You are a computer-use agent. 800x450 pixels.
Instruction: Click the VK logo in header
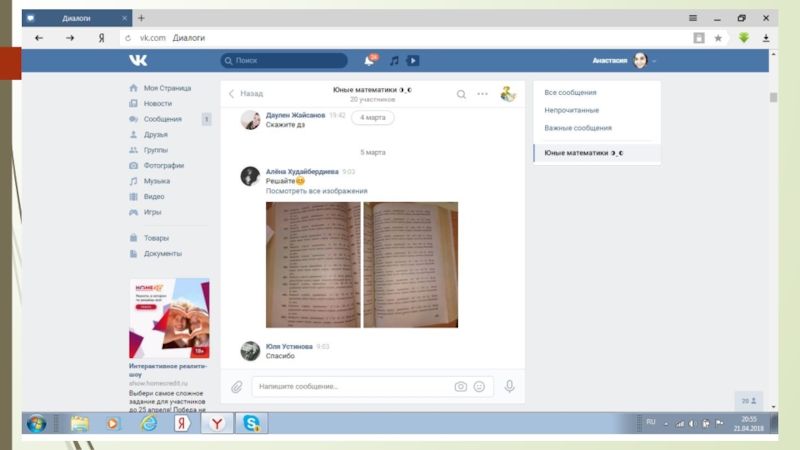point(138,61)
